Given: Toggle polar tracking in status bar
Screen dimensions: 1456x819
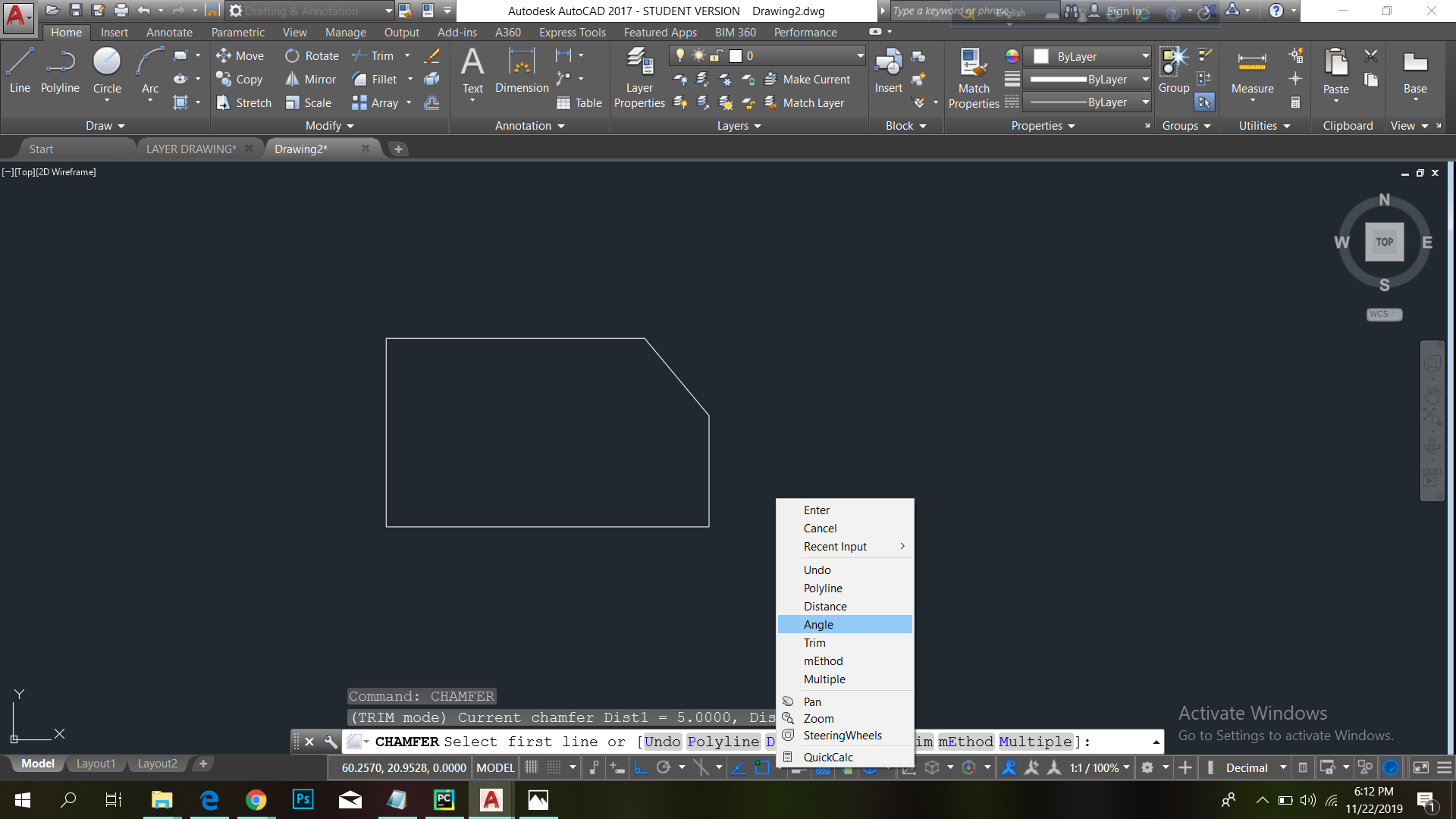Looking at the screenshot, I should [664, 767].
